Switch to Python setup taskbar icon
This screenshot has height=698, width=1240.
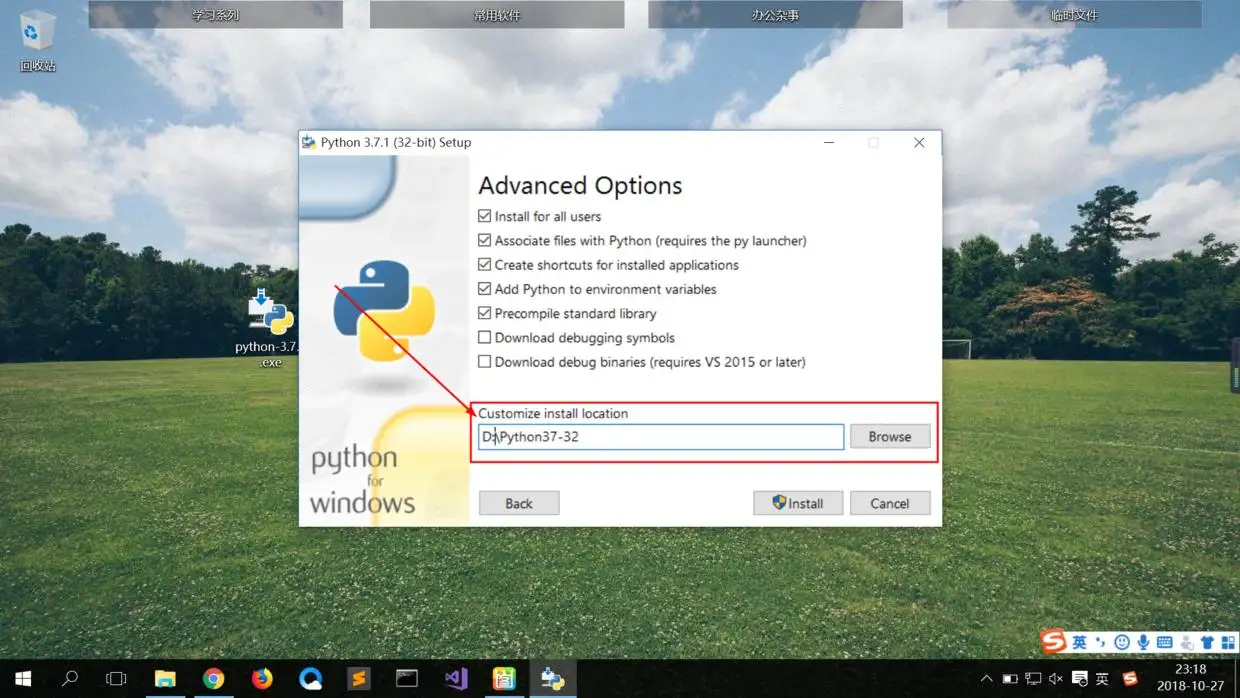click(x=552, y=679)
